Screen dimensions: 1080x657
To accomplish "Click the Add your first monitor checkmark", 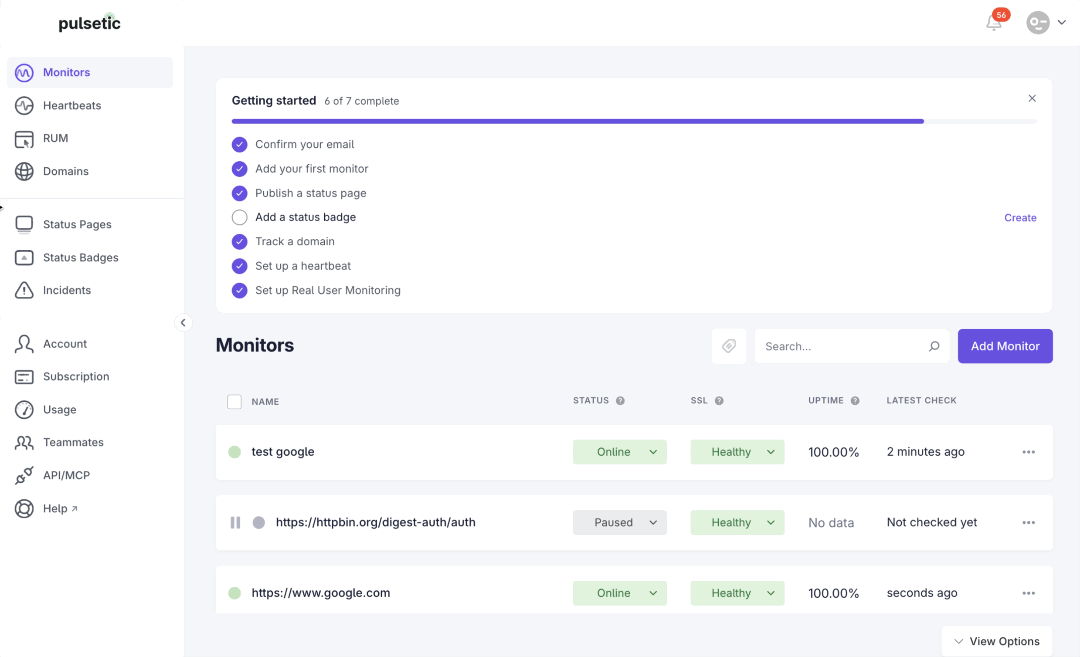I will point(239,169).
